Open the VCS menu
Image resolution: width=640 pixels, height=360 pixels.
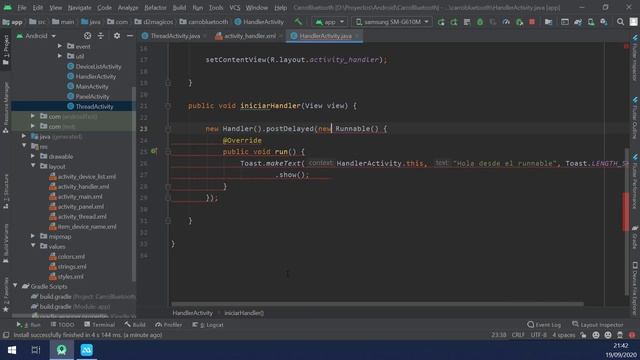pos(235,8)
